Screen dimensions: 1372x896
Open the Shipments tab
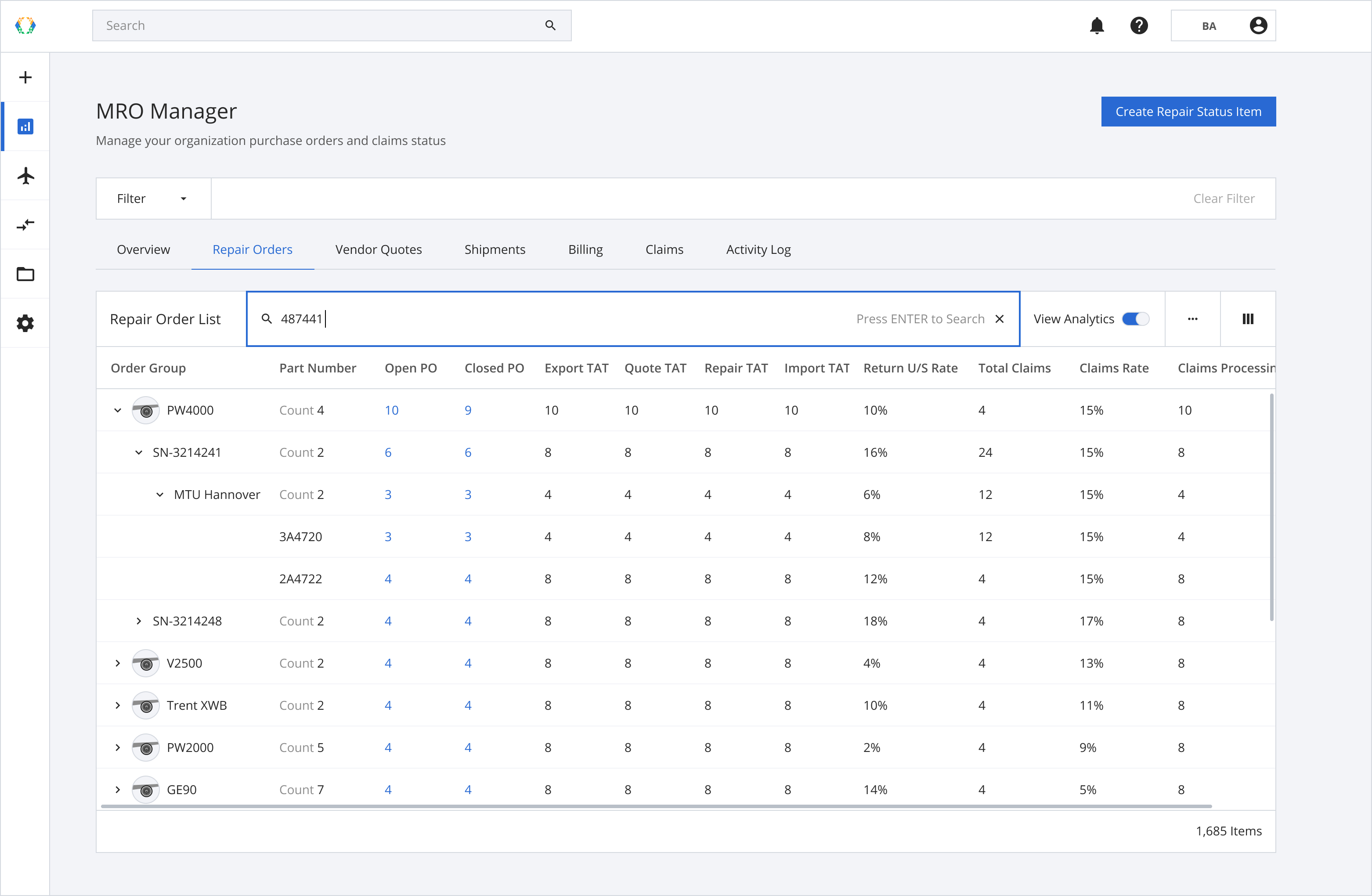495,249
